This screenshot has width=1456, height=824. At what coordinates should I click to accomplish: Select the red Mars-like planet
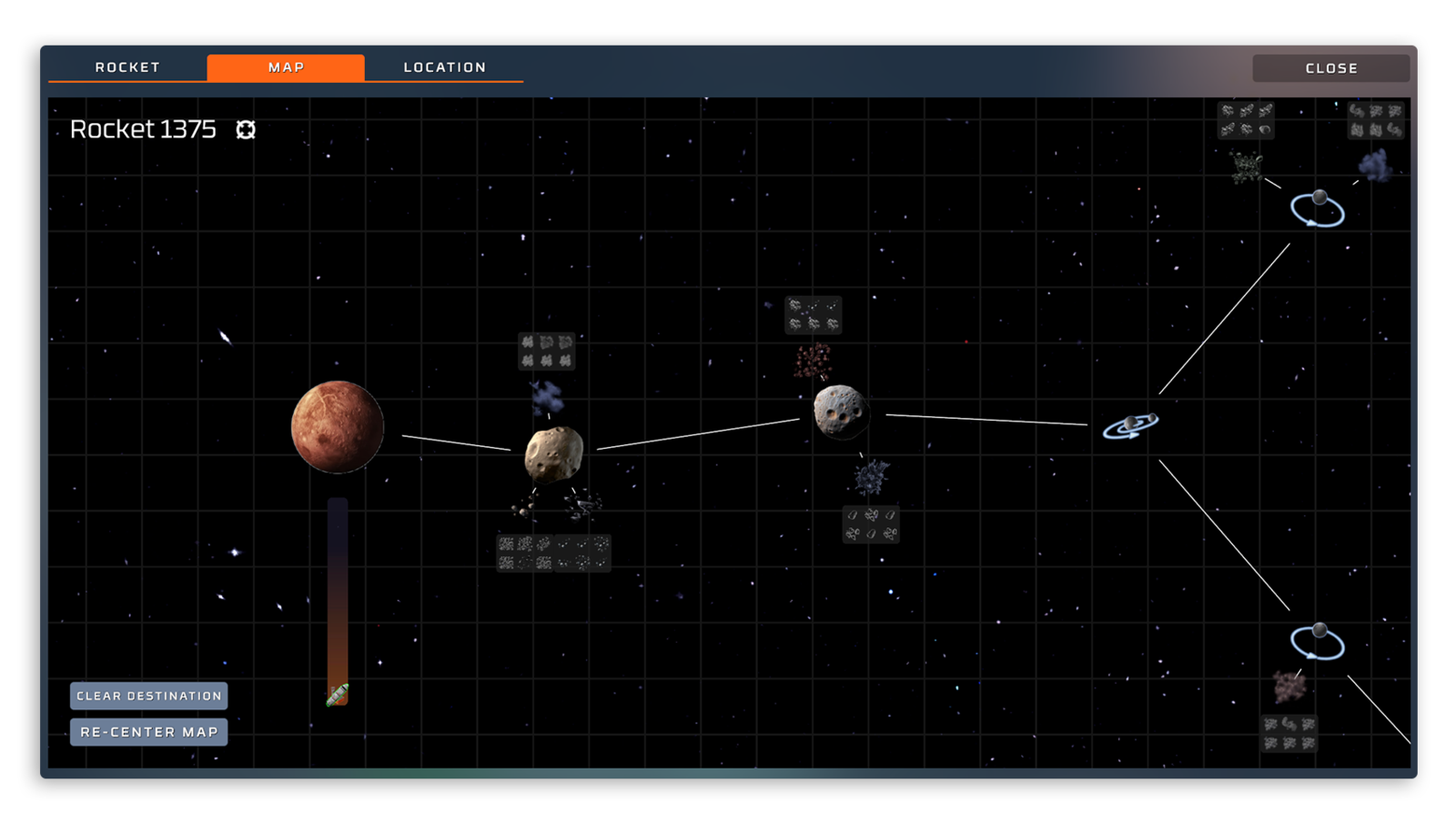(x=338, y=427)
